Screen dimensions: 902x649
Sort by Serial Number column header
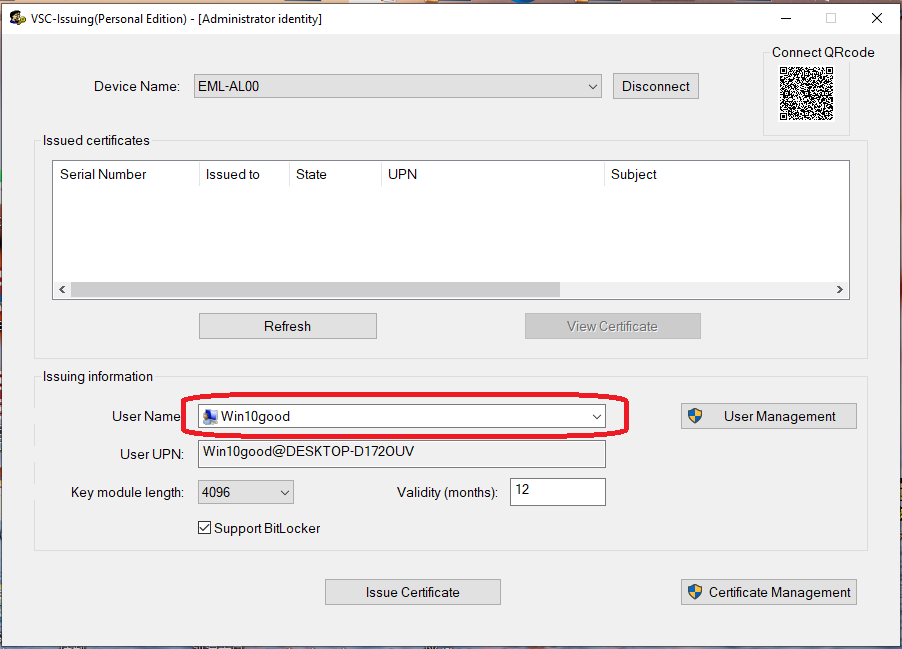pyautogui.click(x=103, y=175)
